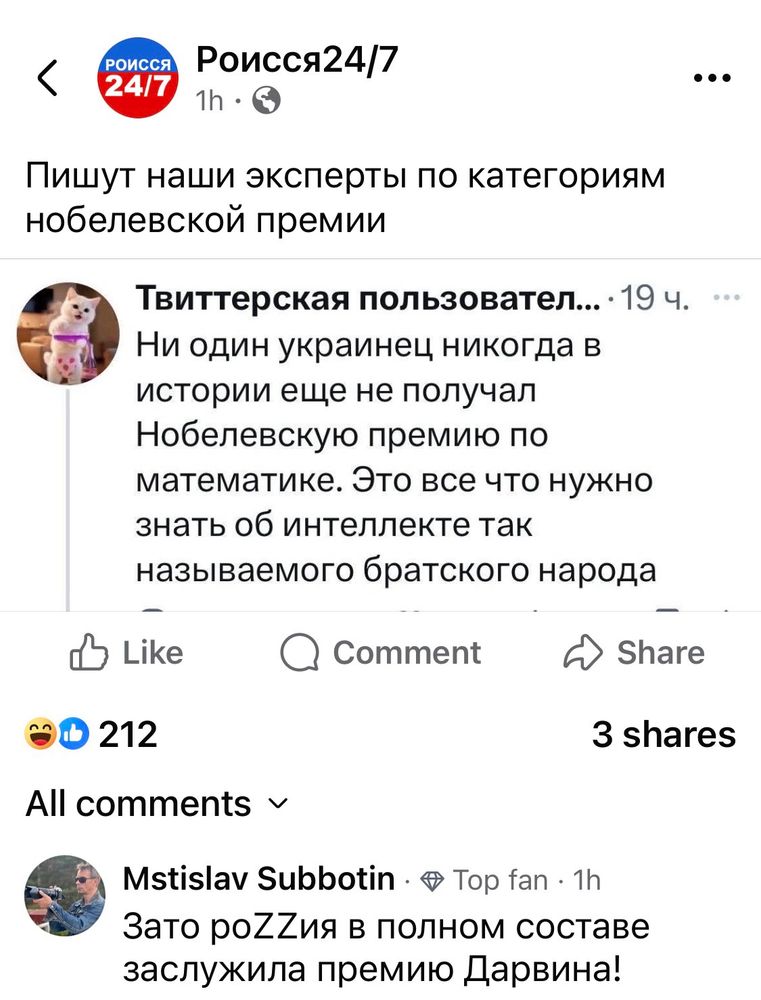The width and height of the screenshot is (761, 1000).
Task: Tap the blue like reaction badge
Action: [x=74, y=734]
